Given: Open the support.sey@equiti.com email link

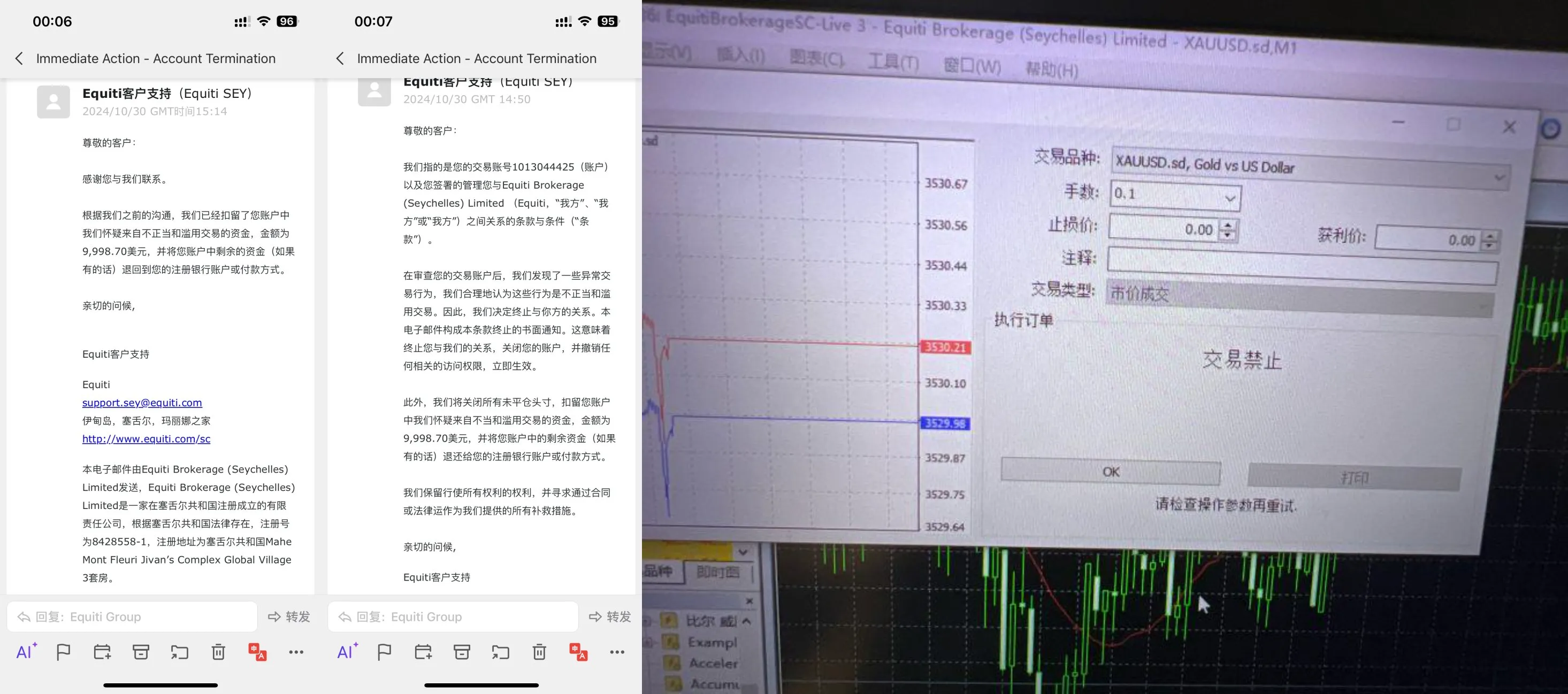Looking at the screenshot, I should [x=142, y=403].
